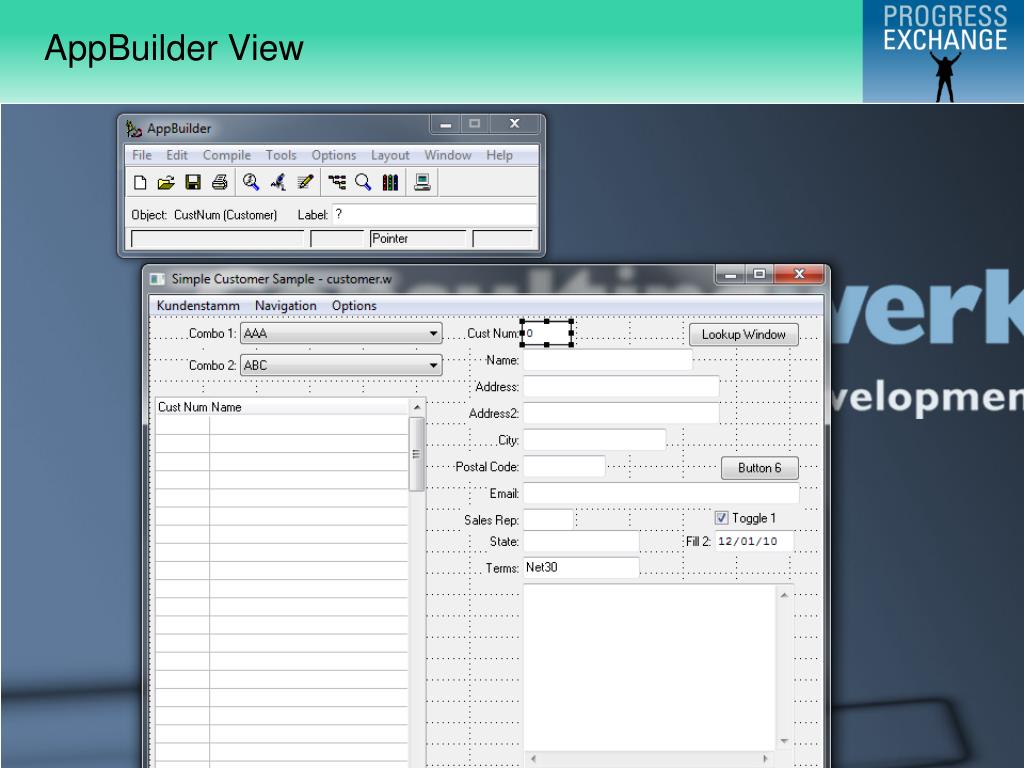1024x768 pixels.
Task: Click the Save floppy disk icon
Action: click(193, 182)
